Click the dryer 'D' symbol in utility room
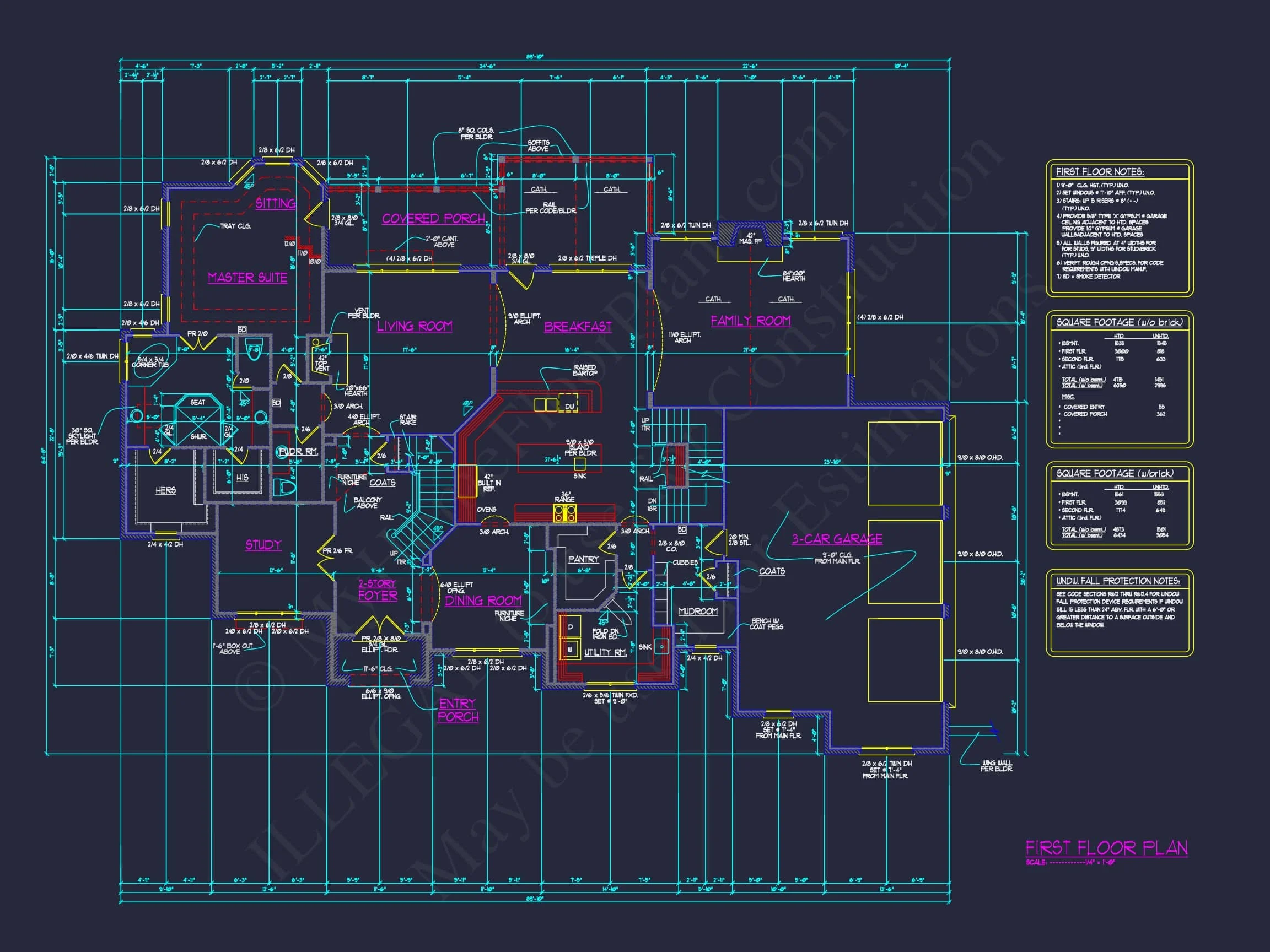 570,627
